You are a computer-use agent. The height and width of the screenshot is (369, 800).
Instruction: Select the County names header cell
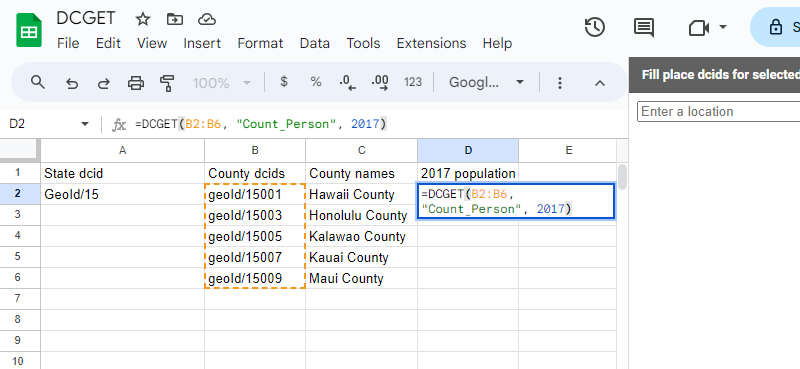[361, 173]
